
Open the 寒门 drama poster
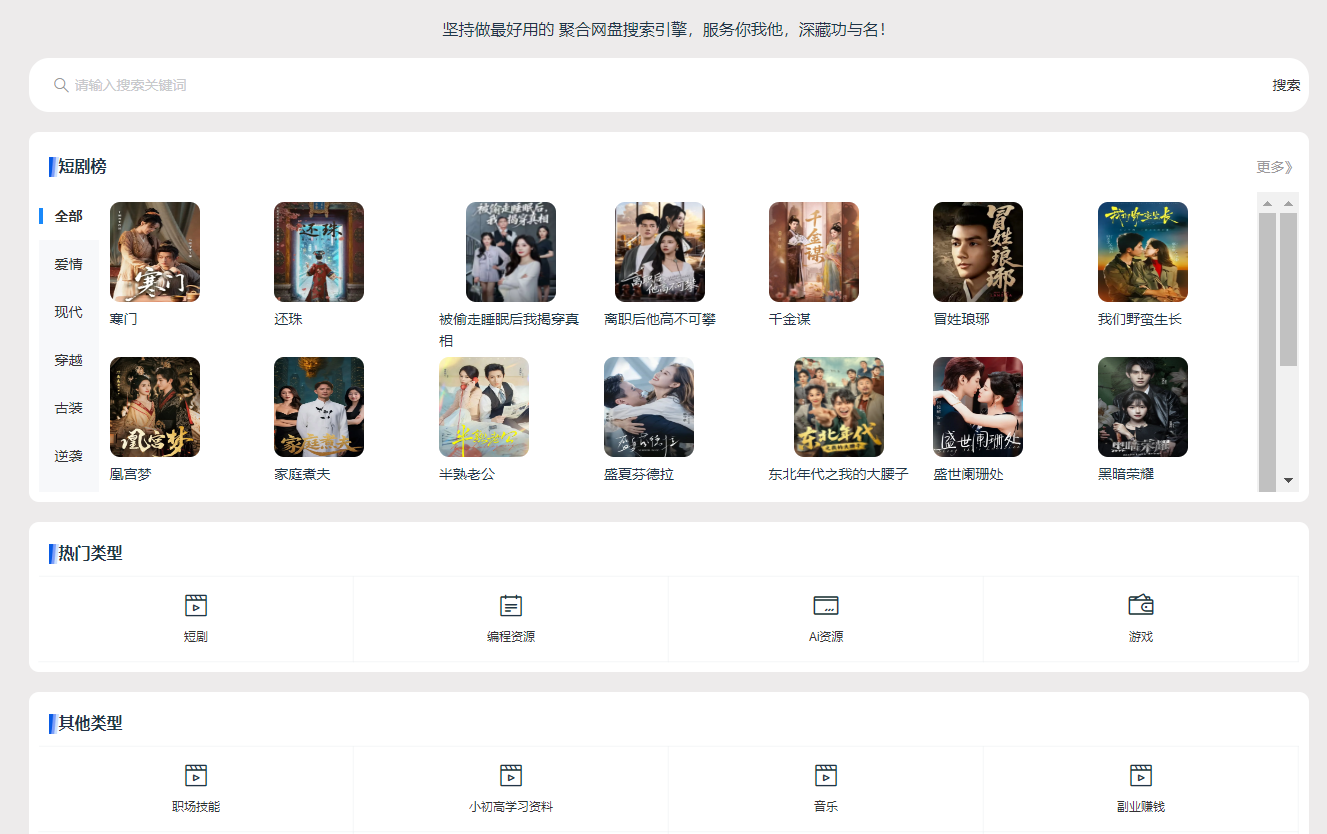pos(155,252)
